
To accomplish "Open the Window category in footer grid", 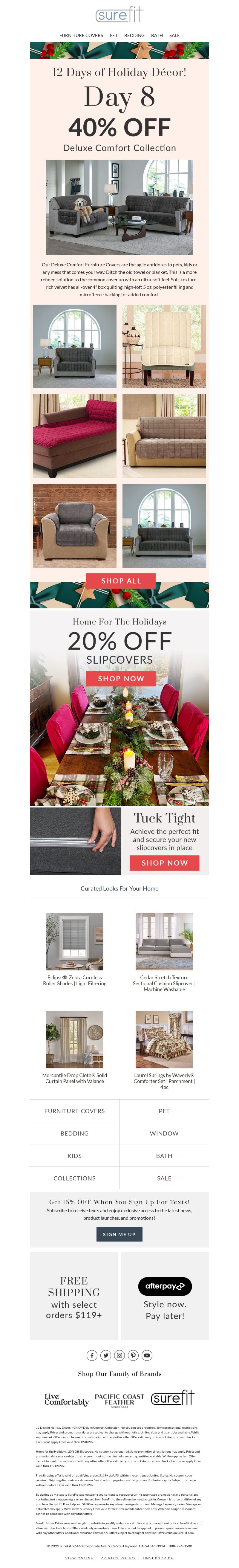I will (x=164, y=1133).
